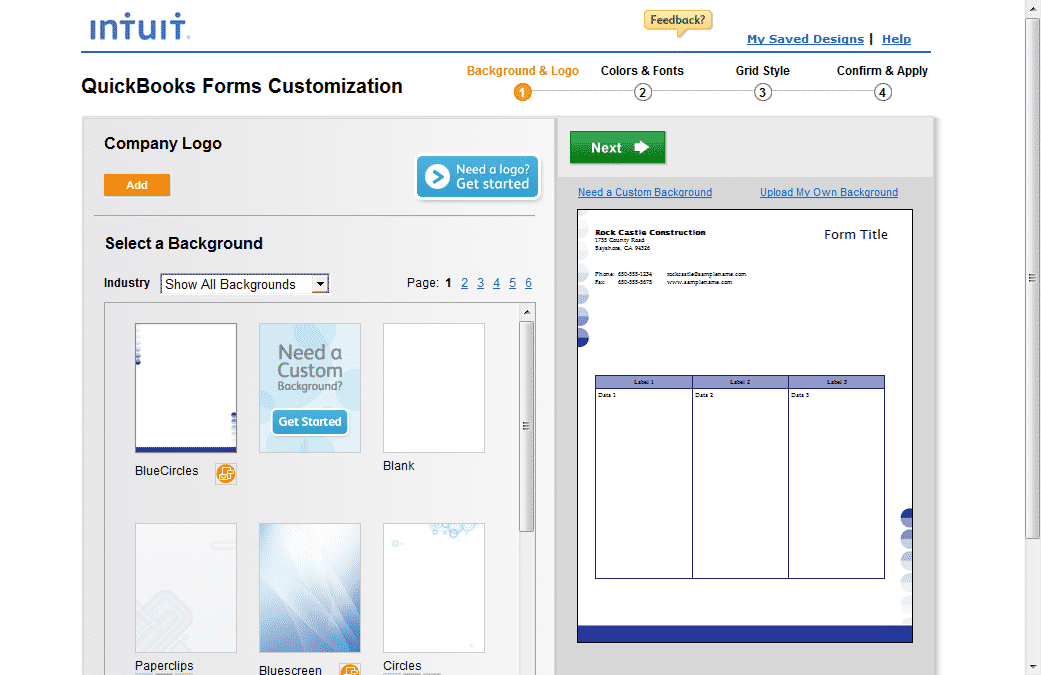Image resolution: width=1041 pixels, height=675 pixels.
Task: Click Upload My Own Background link
Action: click(829, 192)
